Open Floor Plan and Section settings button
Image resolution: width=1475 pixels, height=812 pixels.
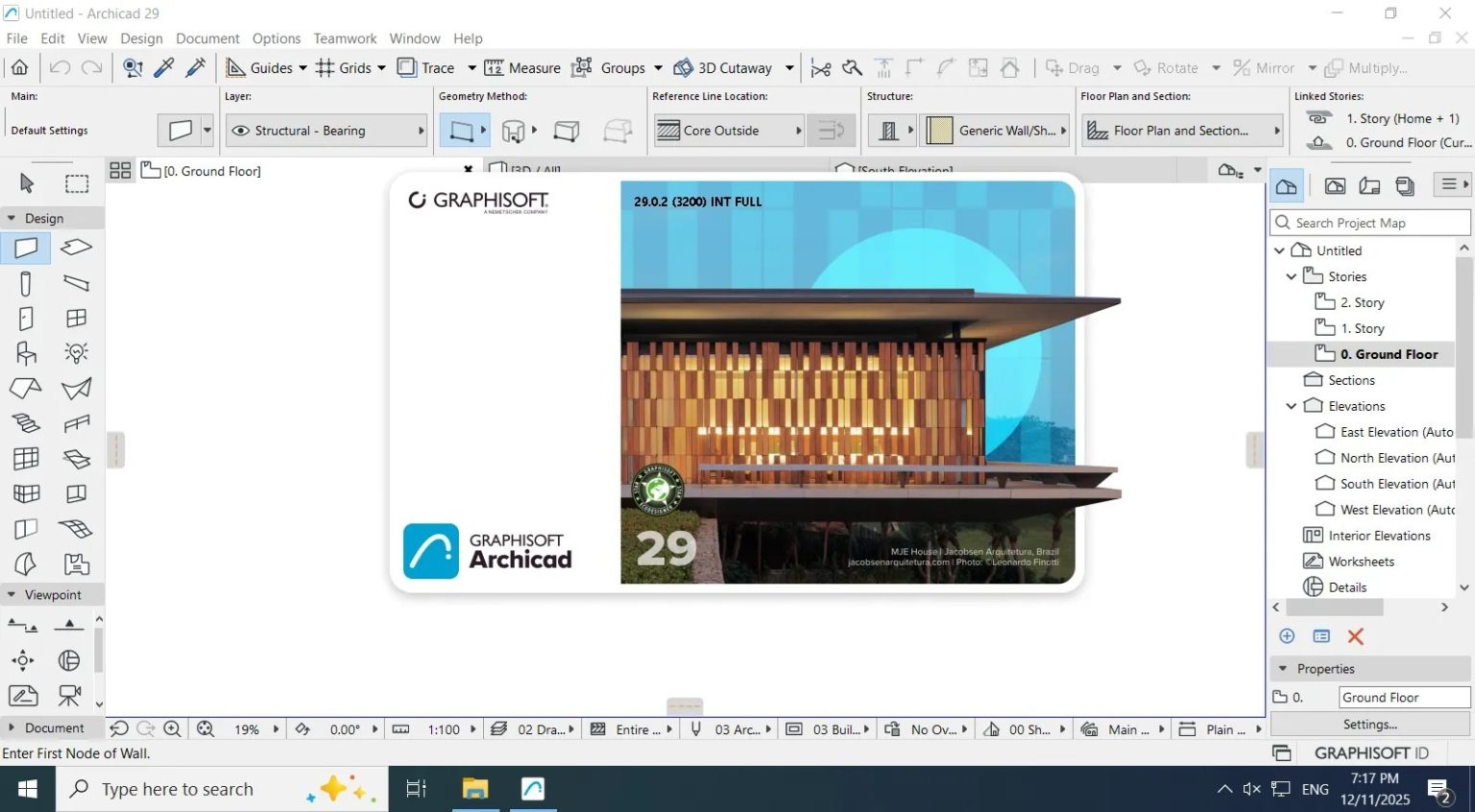tap(1182, 131)
